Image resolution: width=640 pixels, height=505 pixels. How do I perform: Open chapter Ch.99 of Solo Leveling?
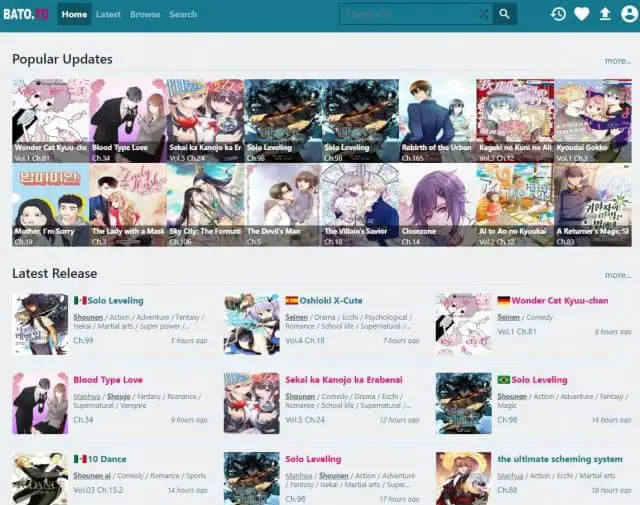83,340
